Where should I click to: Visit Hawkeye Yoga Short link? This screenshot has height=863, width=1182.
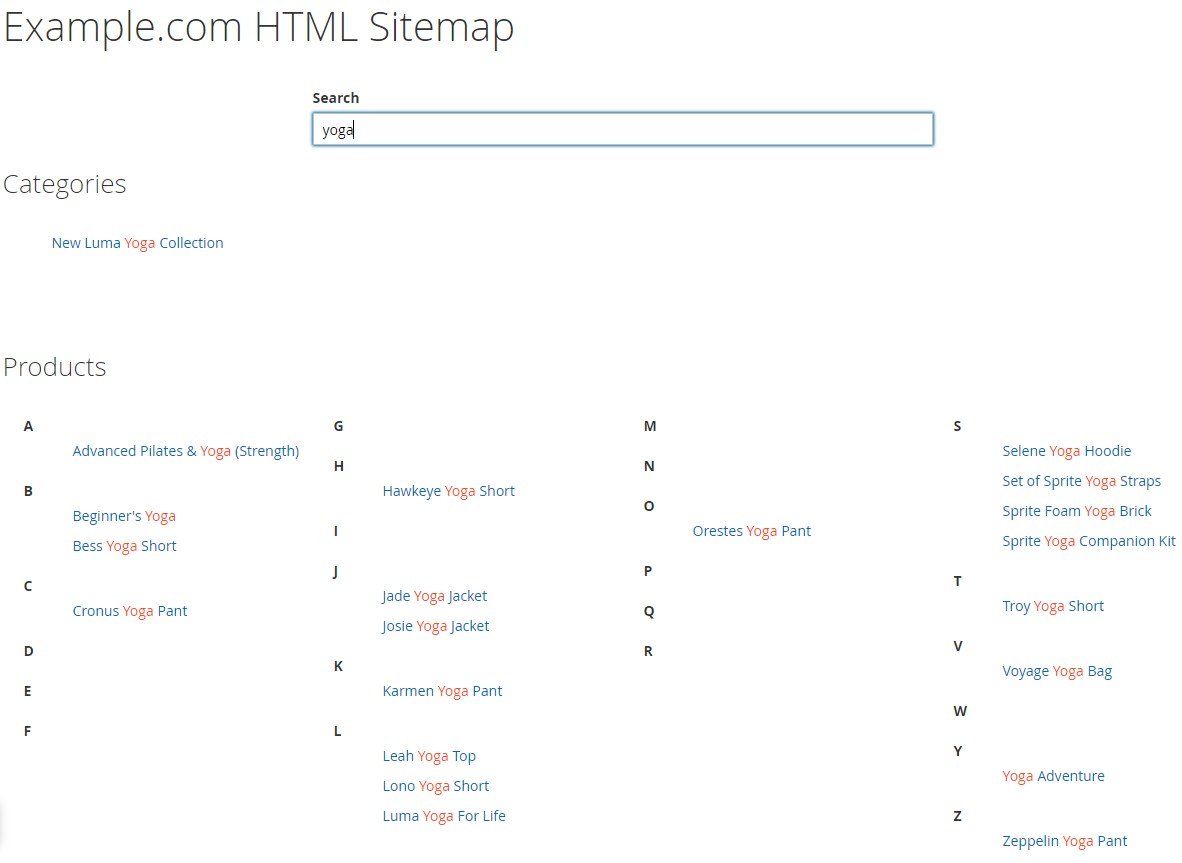click(449, 491)
